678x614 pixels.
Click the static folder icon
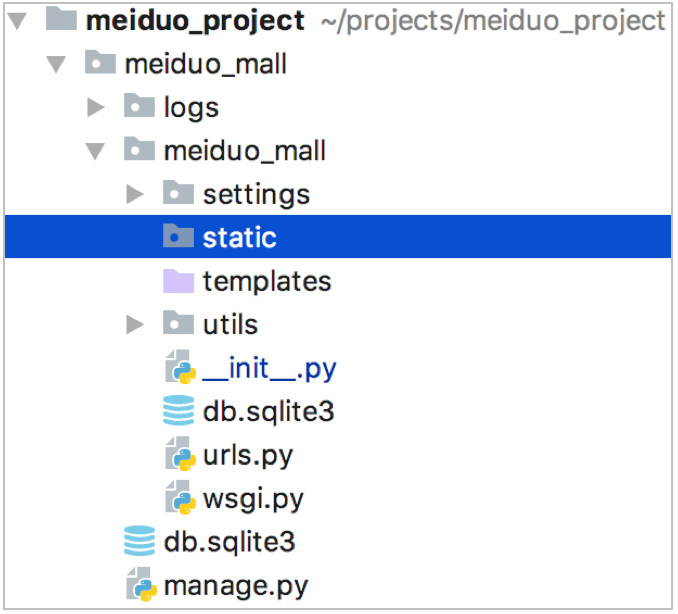pos(179,237)
